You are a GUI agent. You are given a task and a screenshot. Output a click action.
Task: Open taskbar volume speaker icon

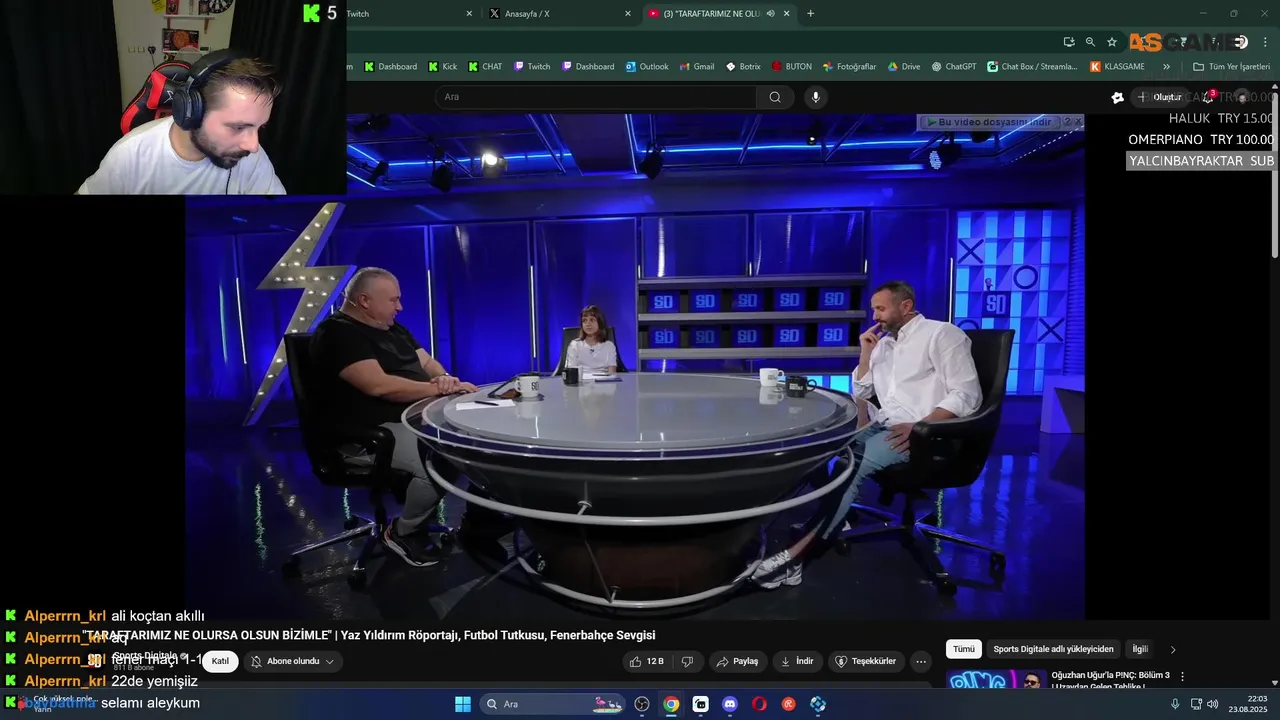click(x=1213, y=704)
